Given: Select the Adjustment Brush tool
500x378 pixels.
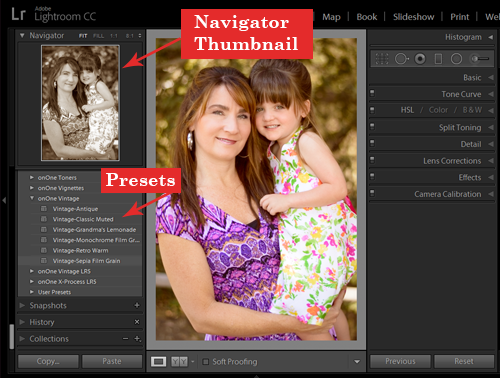Looking at the screenshot, I should [x=479, y=59].
